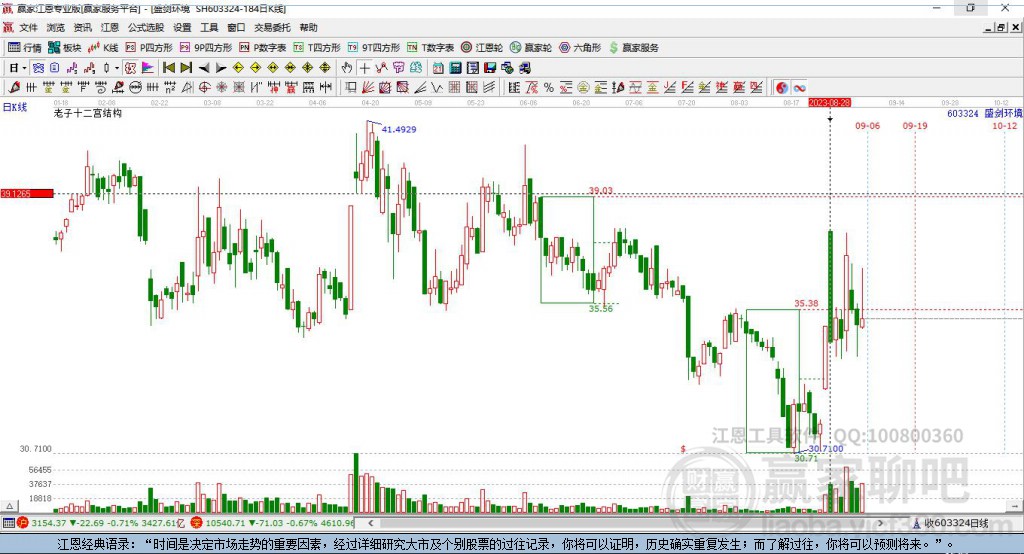Open the 文件 menu
This screenshot has width=1024, height=554.
pyautogui.click(x=28, y=27)
